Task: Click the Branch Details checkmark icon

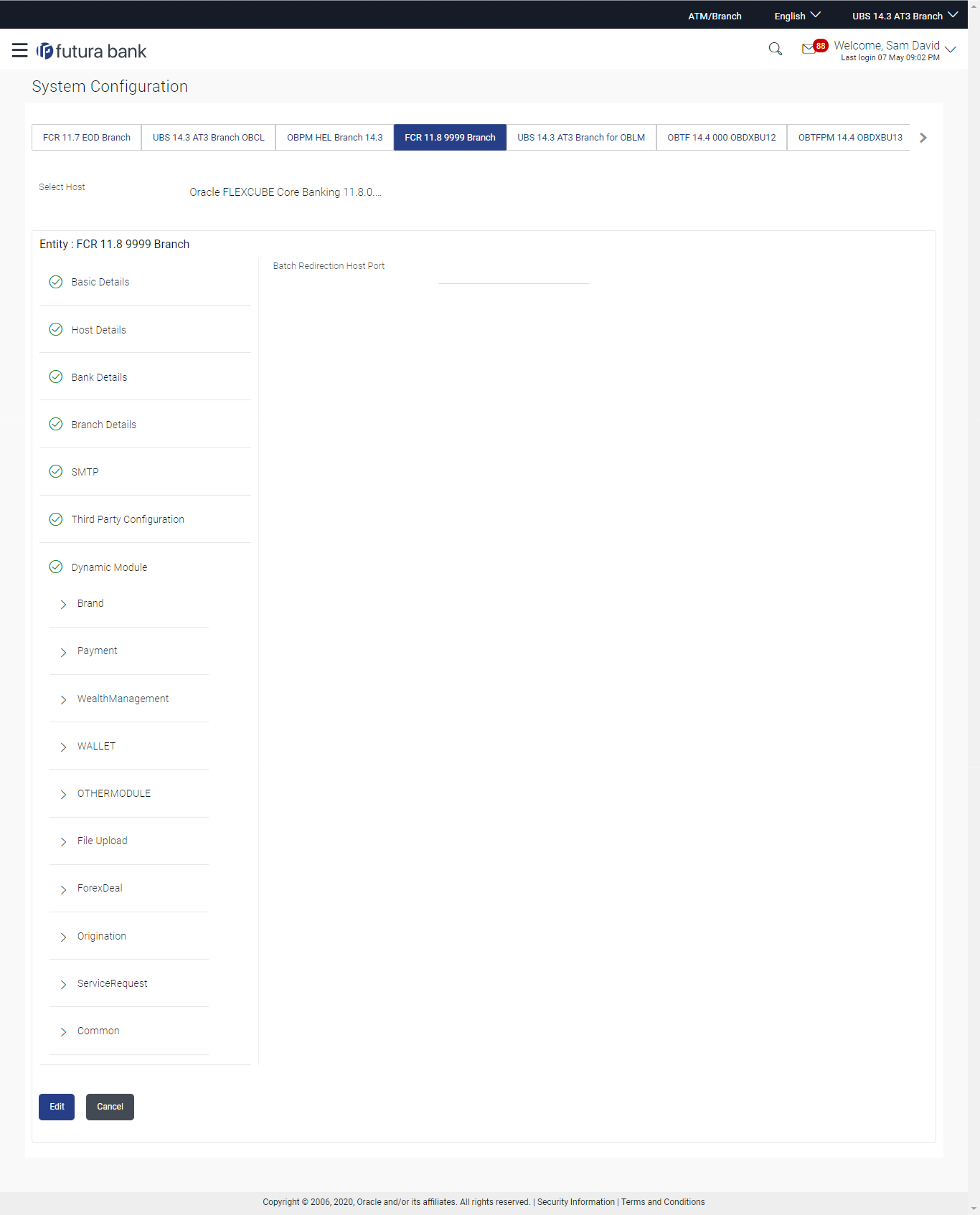Action: (x=56, y=424)
